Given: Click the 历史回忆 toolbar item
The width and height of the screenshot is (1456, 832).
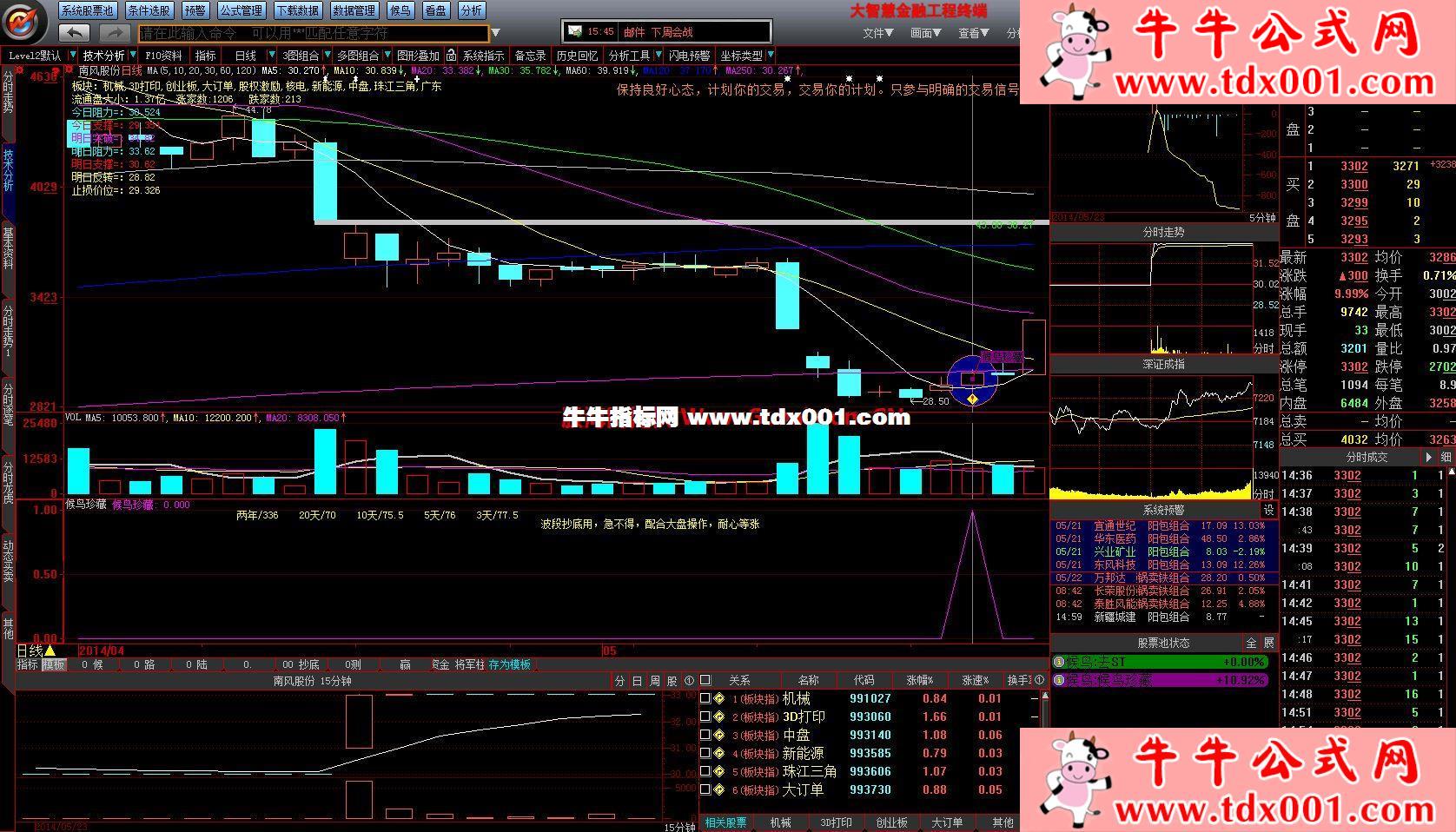Looking at the screenshot, I should (x=577, y=56).
